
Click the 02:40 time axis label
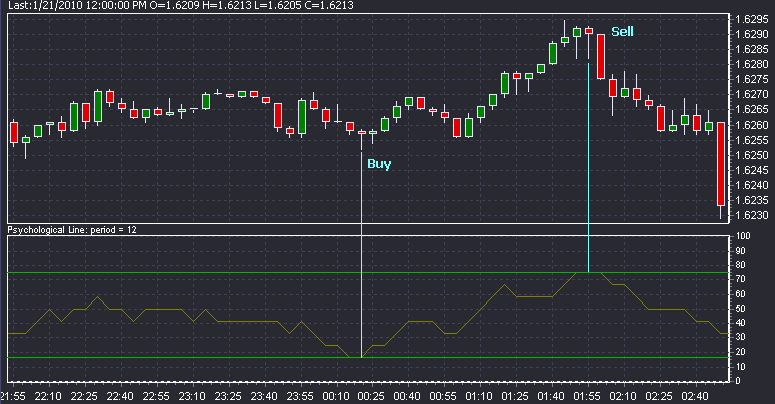click(694, 396)
